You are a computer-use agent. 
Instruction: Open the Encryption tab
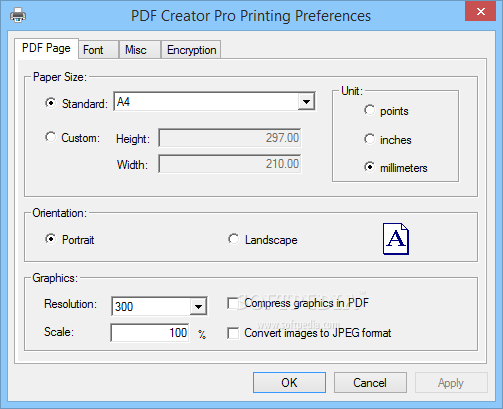point(191,50)
